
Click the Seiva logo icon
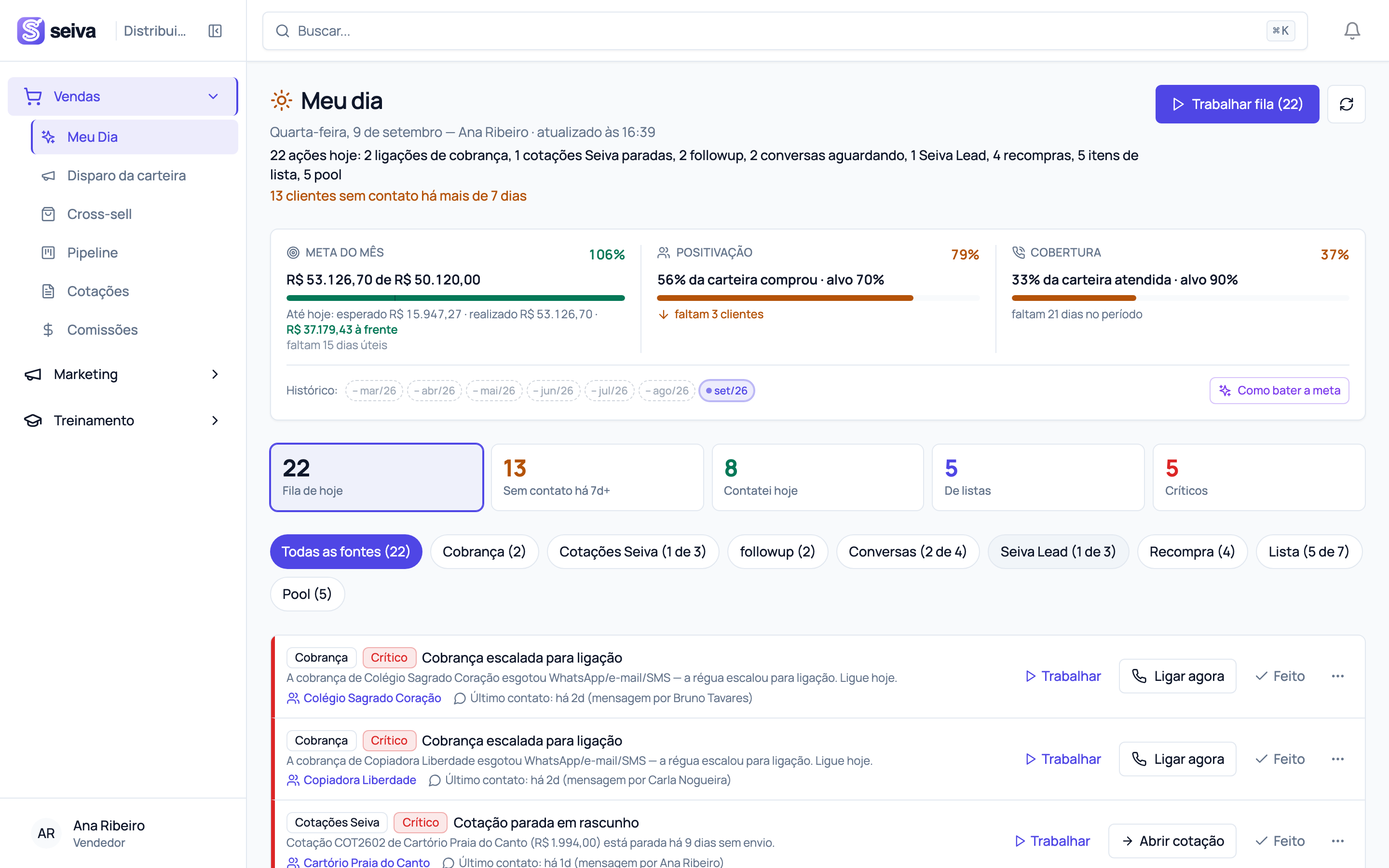(x=30, y=30)
